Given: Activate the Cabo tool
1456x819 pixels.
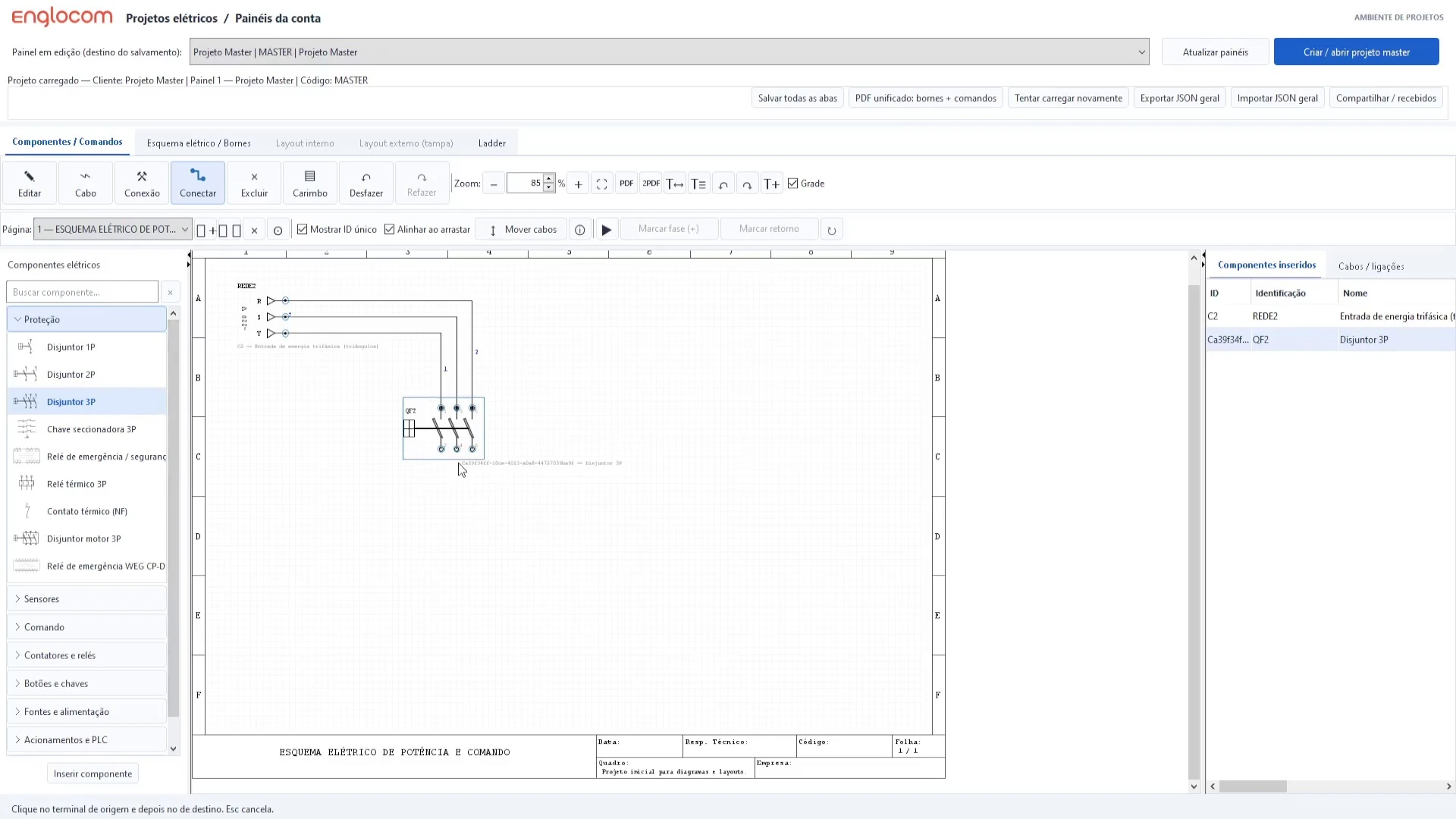Looking at the screenshot, I should (x=86, y=183).
